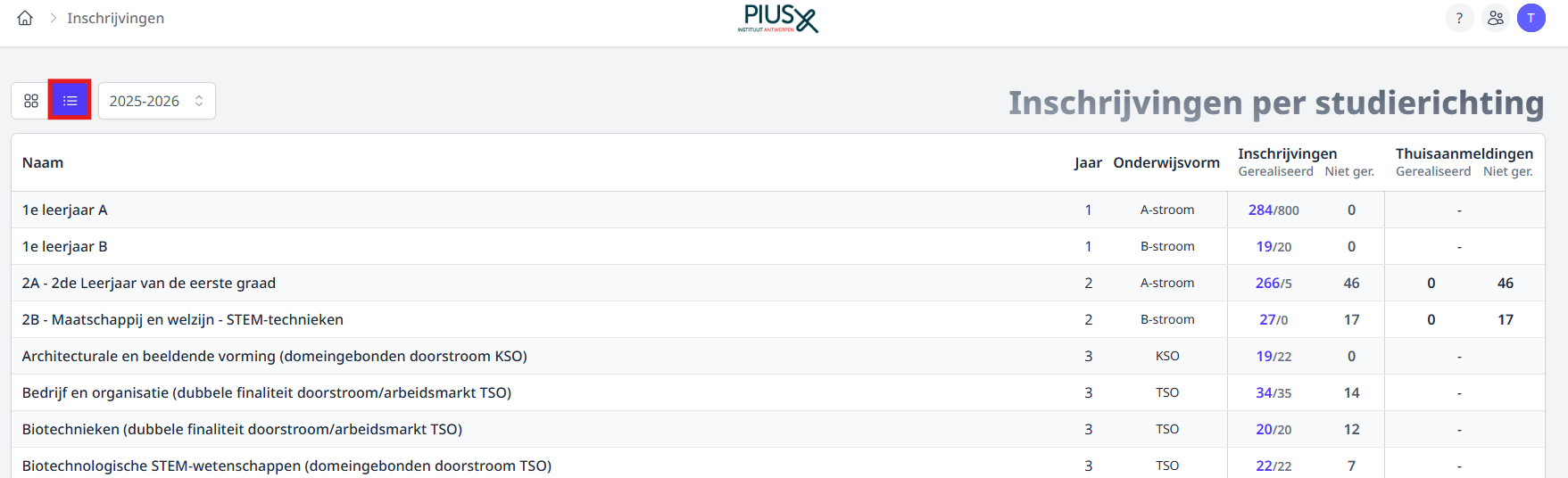
Task: Open the users group icon
Action: (1495, 18)
